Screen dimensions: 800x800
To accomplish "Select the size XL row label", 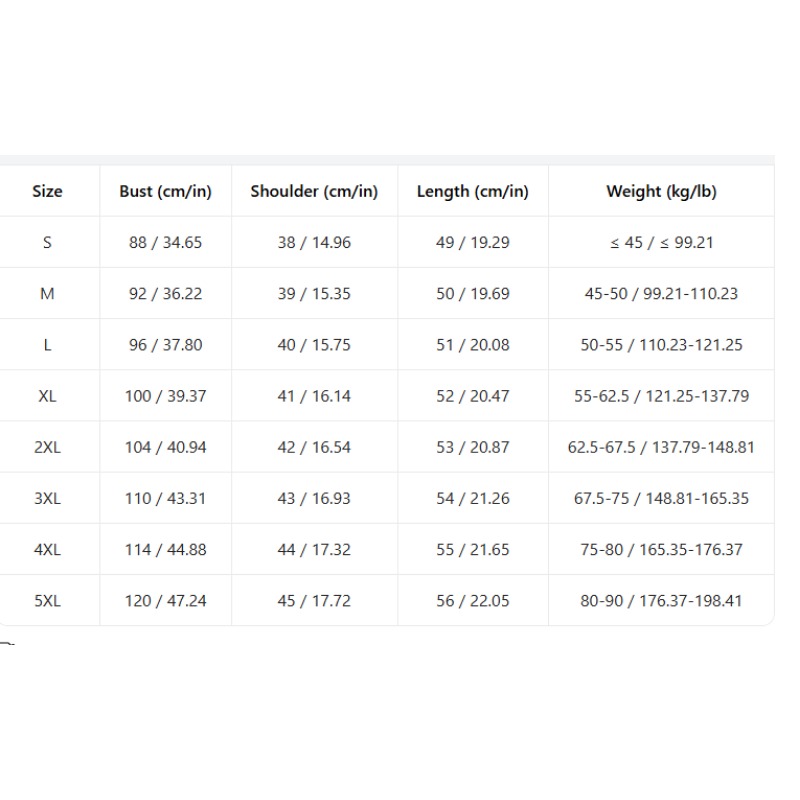I will tap(47, 396).
